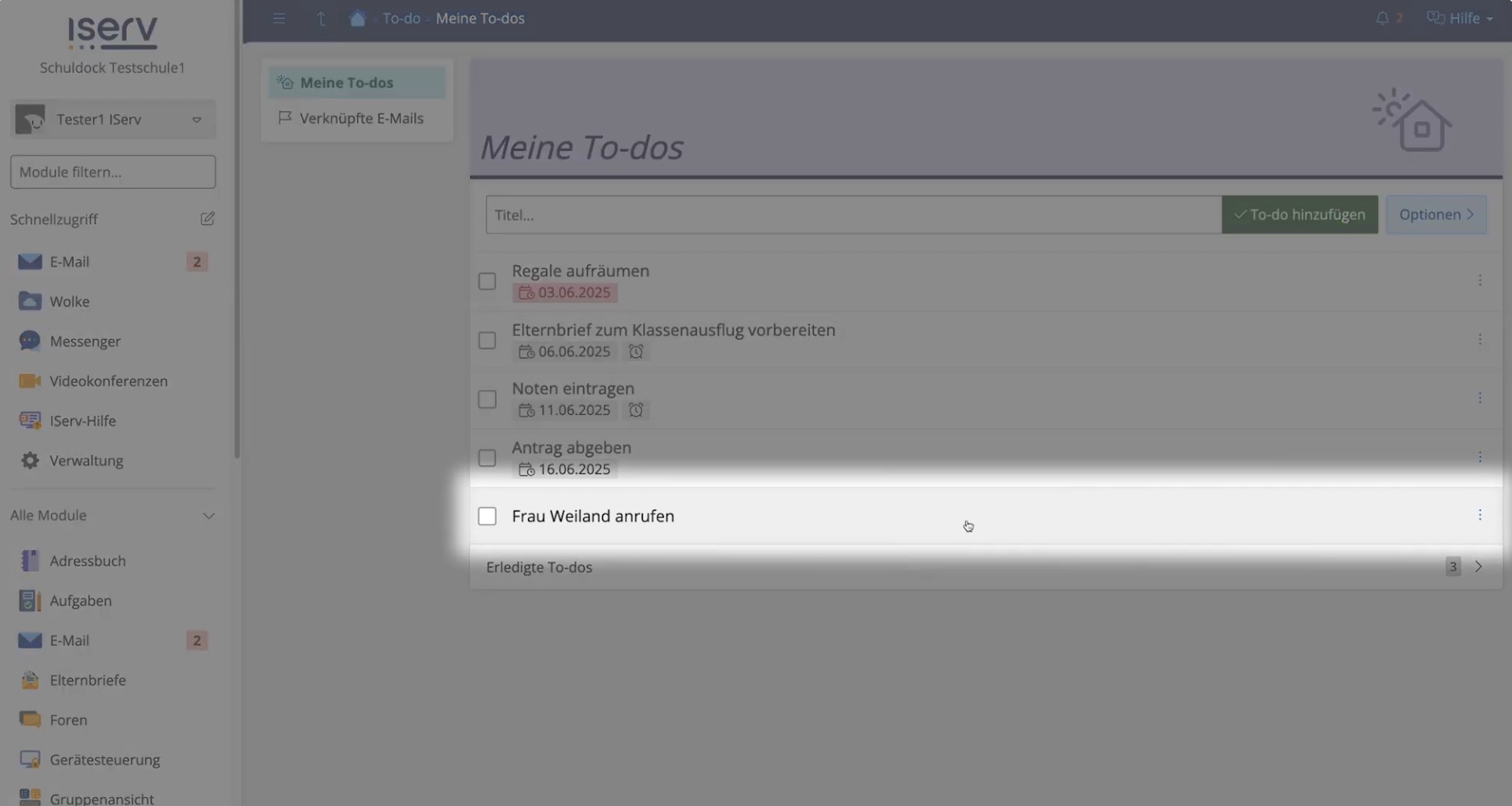Open the kebab menu for Regale aufräumen
1512x806 pixels.
point(1480,280)
